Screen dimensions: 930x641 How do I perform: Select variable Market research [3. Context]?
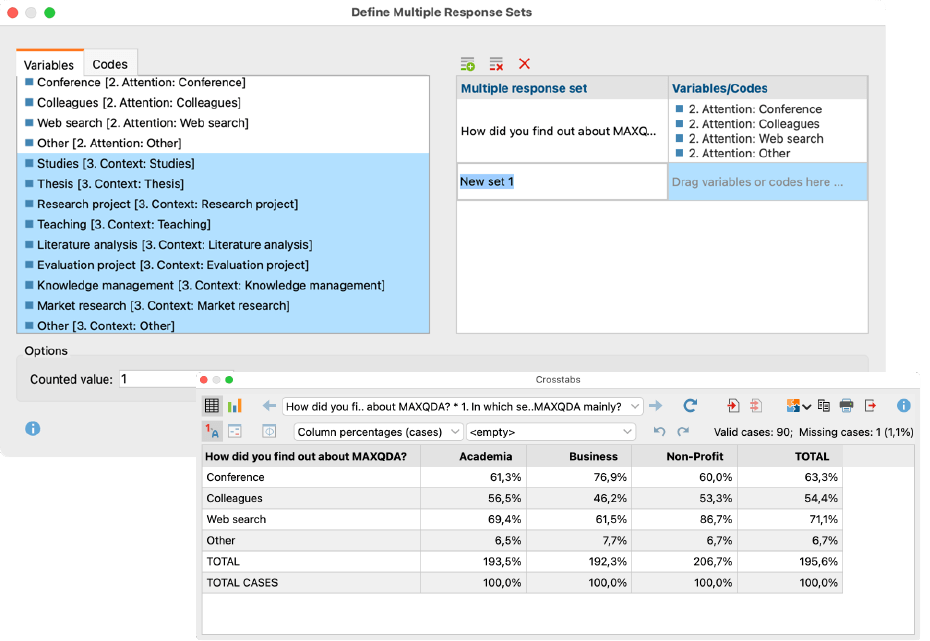point(223,305)
